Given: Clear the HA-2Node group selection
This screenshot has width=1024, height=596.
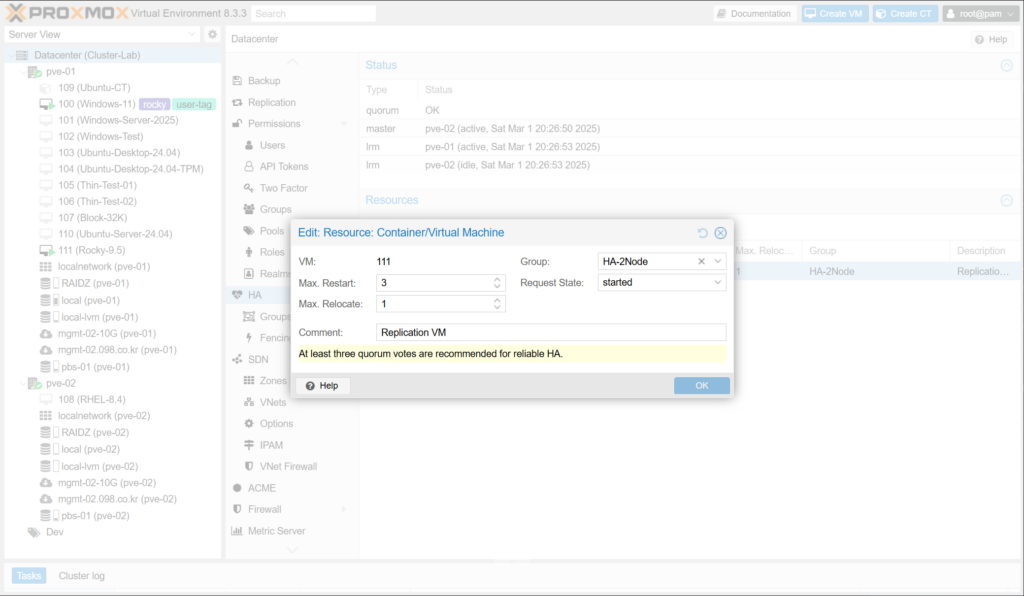Looking at the screenshot, I should [x=702, y=261].
